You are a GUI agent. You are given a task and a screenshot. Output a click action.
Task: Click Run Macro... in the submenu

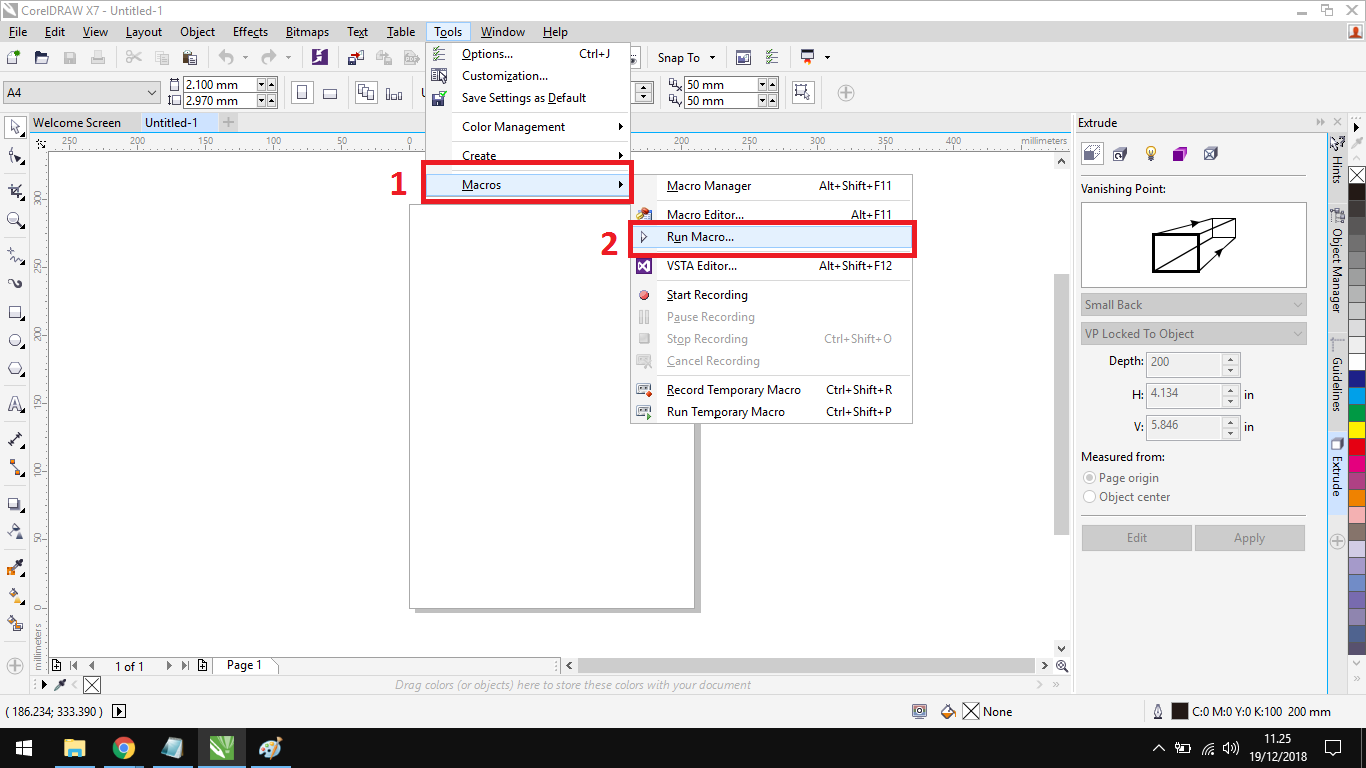pos(771,237)
